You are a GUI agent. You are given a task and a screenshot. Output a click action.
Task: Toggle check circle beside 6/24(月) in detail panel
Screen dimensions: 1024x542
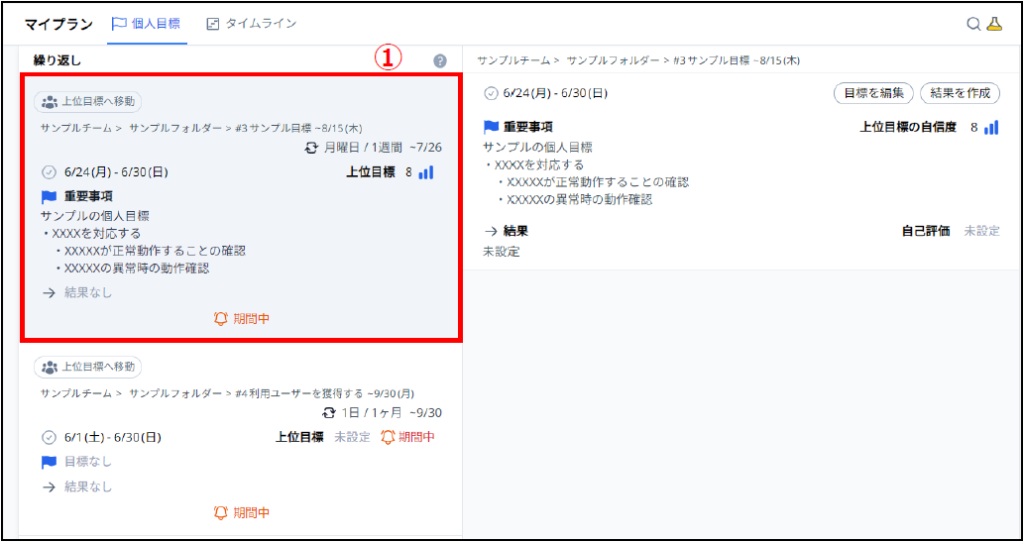pyautogui.click(x=490, y=93)
